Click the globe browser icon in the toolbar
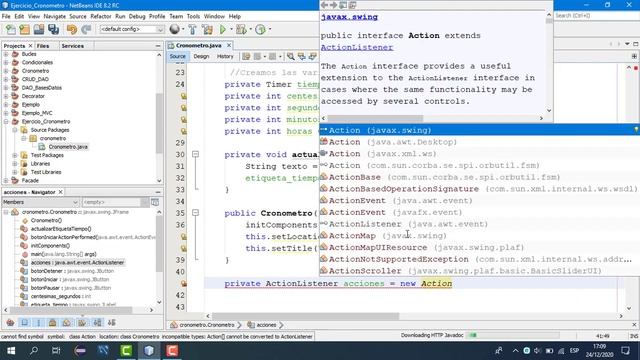 point(174,29)
